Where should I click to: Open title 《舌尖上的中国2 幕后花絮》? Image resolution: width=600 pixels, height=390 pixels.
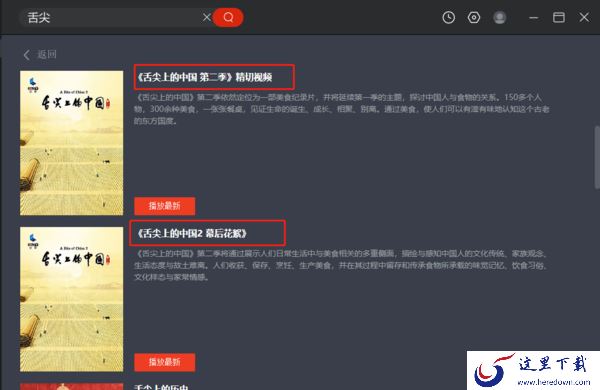192,233
